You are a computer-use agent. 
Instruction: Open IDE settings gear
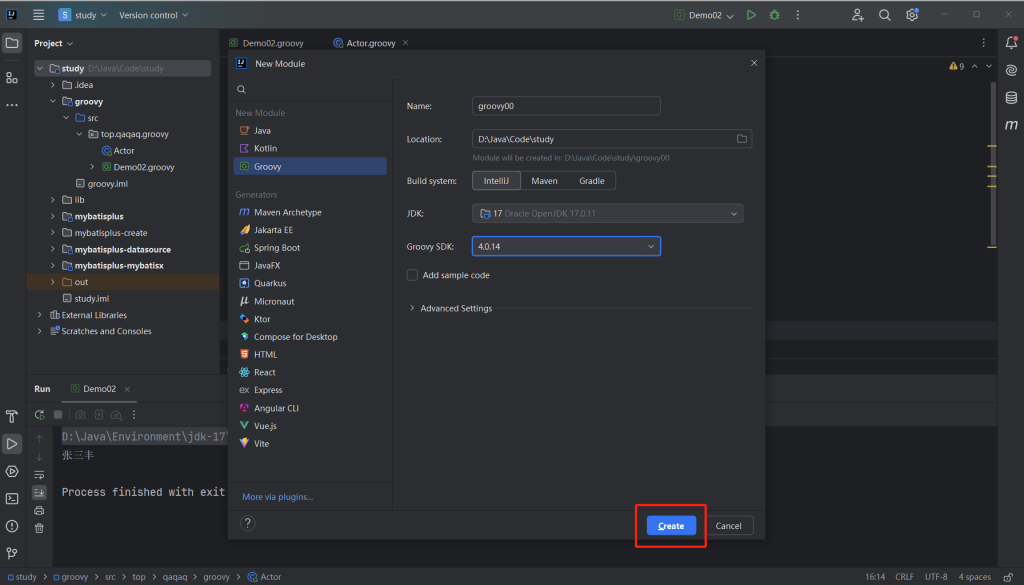coord(912,14)
